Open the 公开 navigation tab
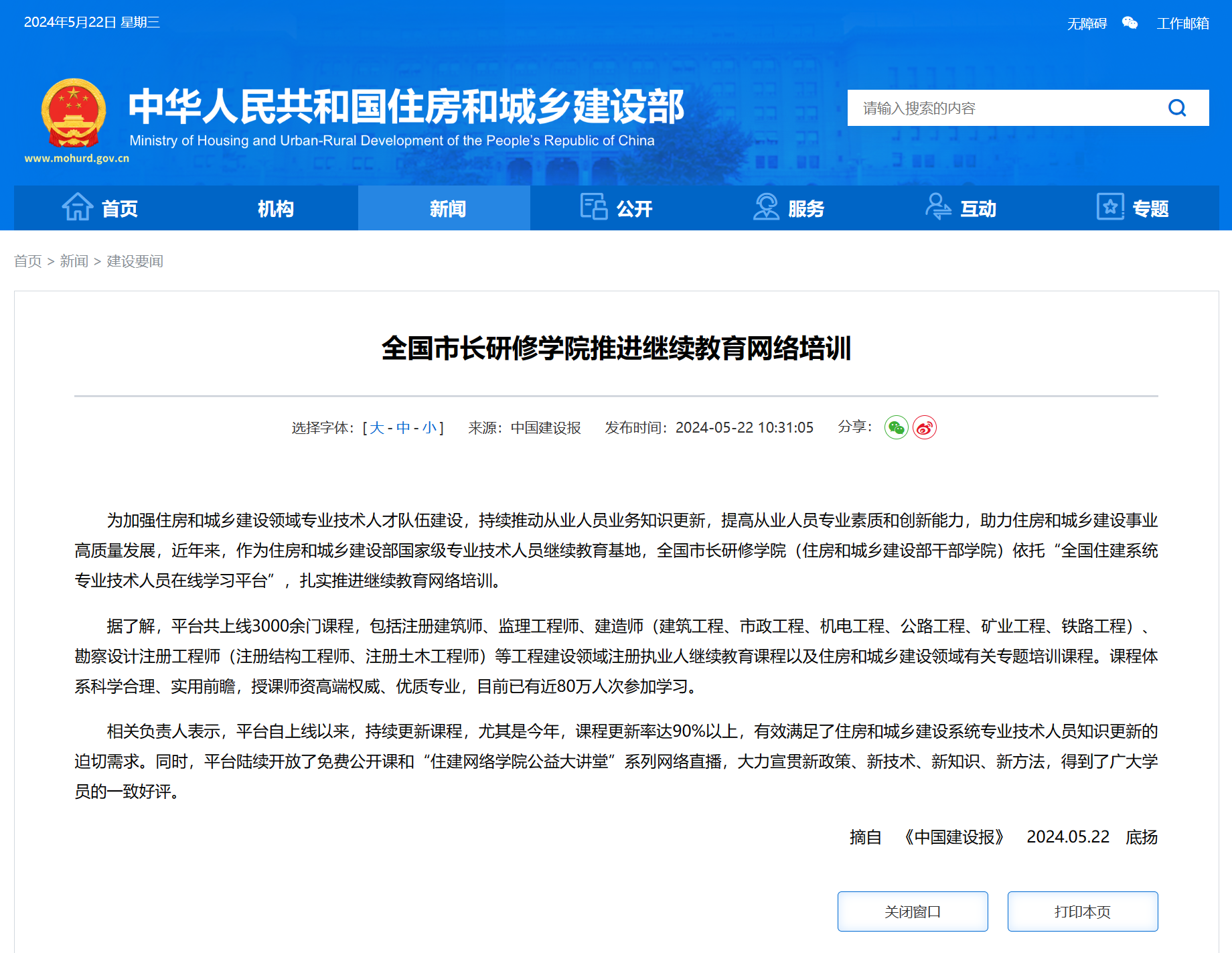1232x953 pixels. (x=616, y=208)
